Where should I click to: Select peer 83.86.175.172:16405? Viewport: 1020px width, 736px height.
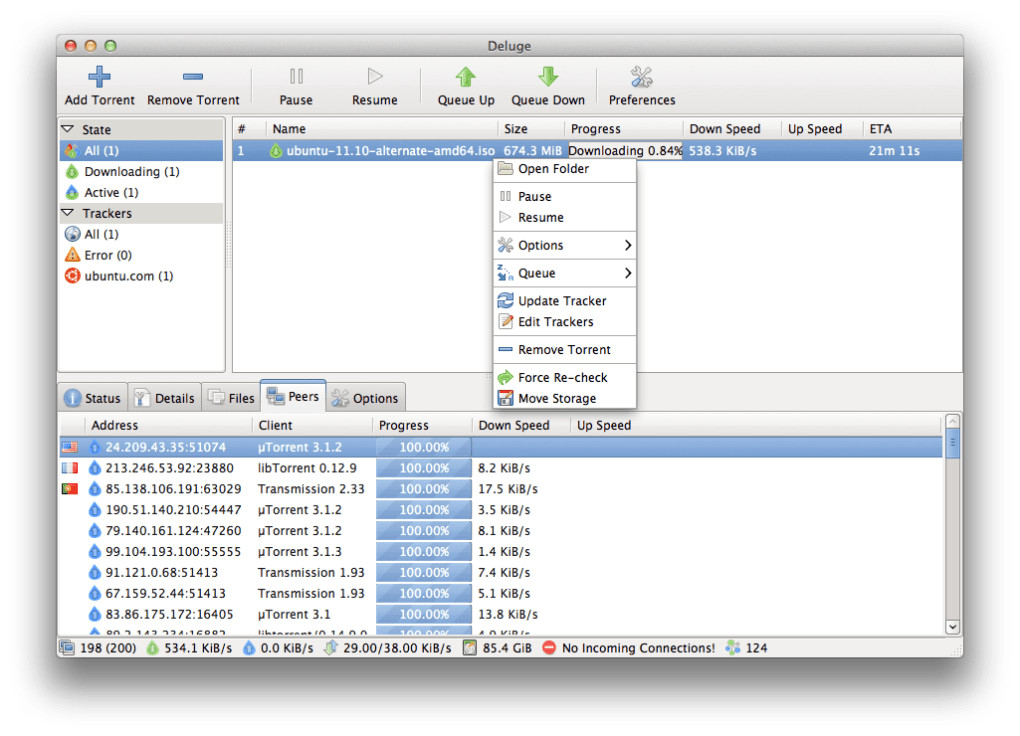[501, 614]
